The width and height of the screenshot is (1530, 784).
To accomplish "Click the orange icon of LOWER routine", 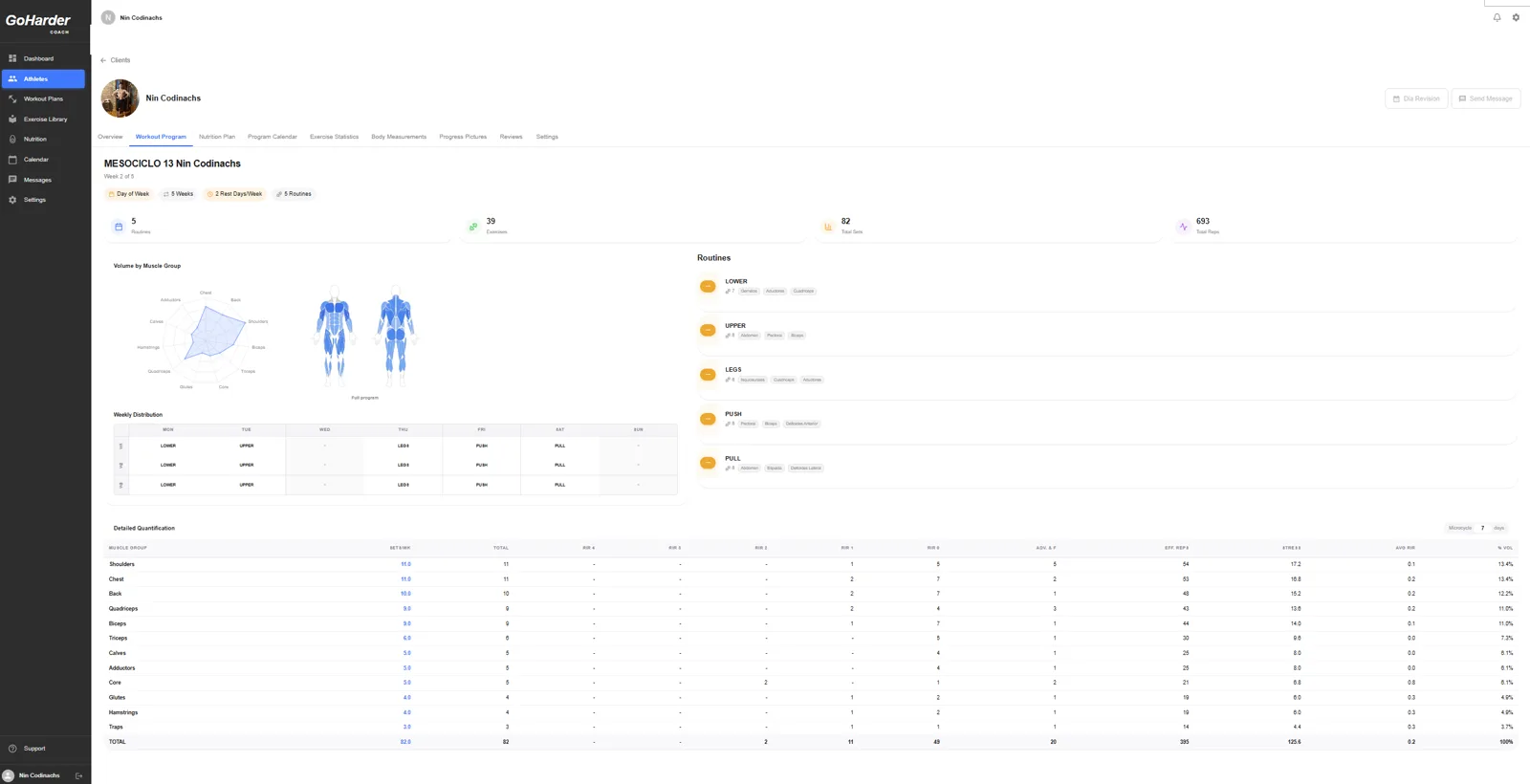I will coord(708,286).
